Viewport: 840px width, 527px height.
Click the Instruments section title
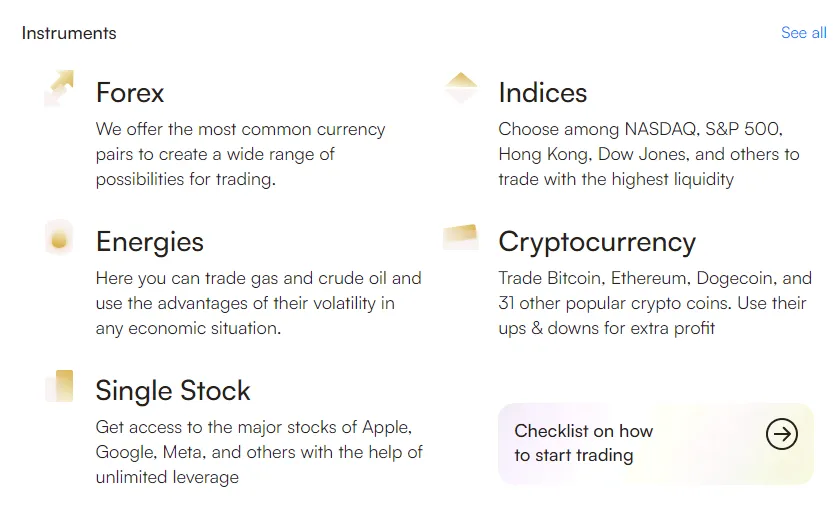pos(69,33)
